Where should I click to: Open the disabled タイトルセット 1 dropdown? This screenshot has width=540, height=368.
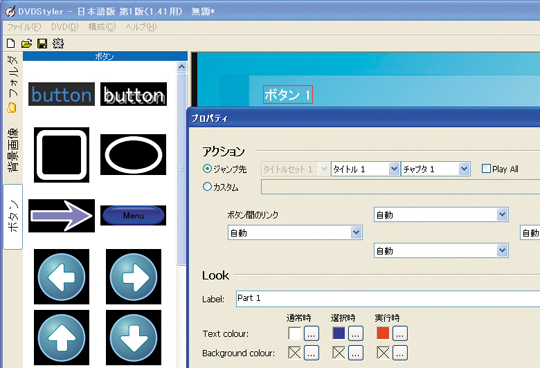pyautogui.click(x=295, y=169)
